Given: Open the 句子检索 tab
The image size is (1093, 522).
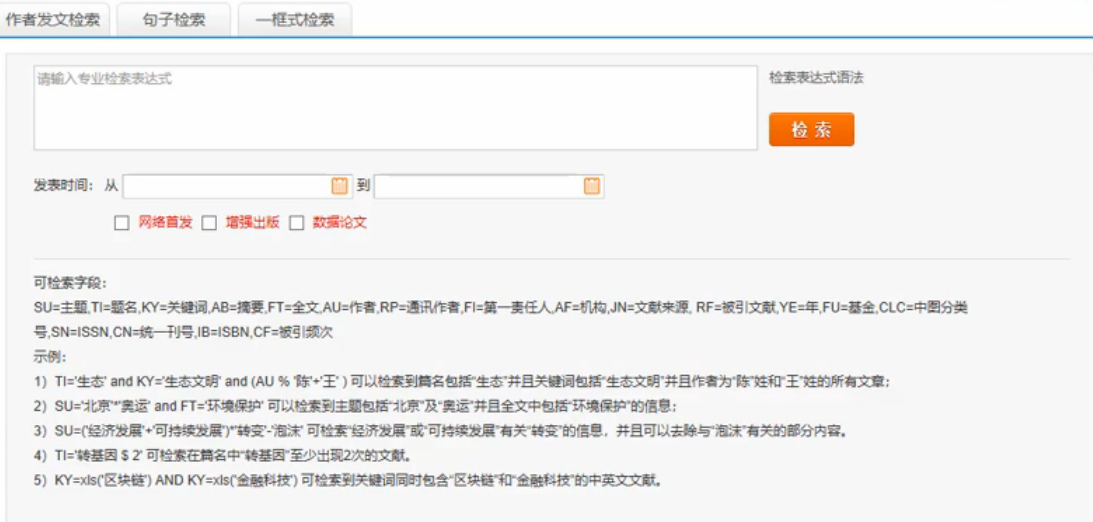Looking at the screenshot, I should 174,20.
